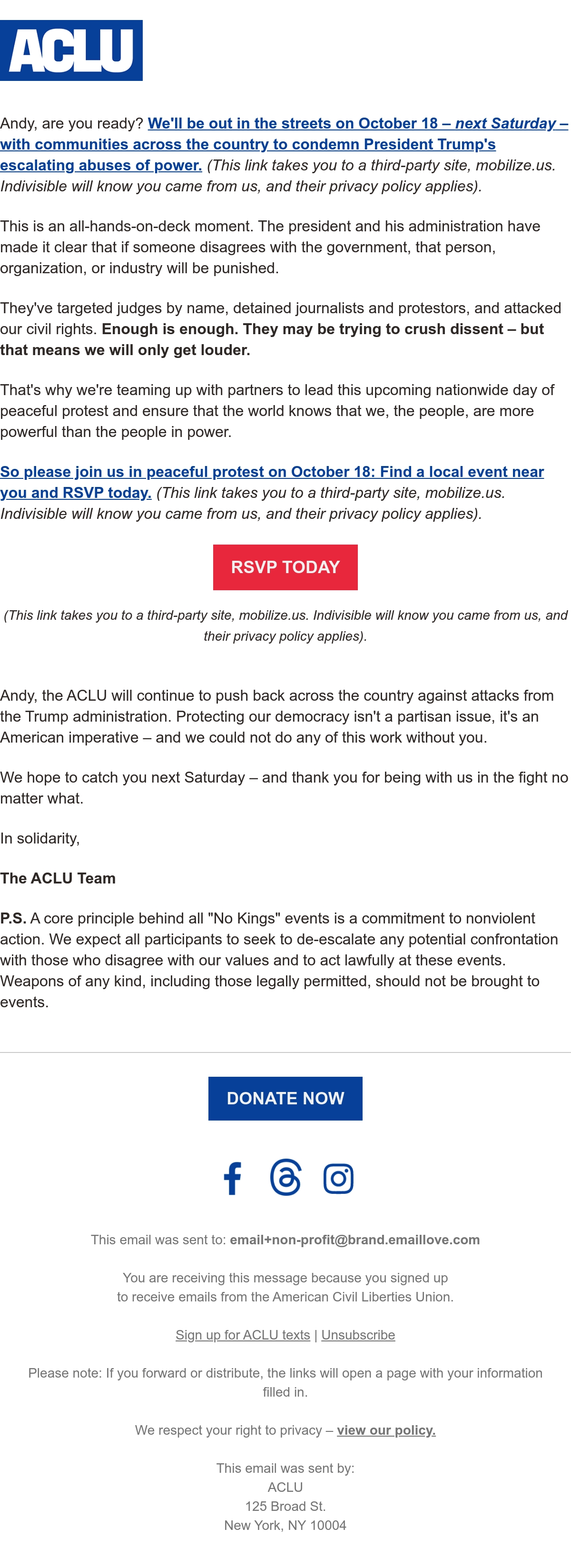Screen dimensions: 571x1568
Task: Click the Unsubscribe link
Action: [x=358, y=1335]
